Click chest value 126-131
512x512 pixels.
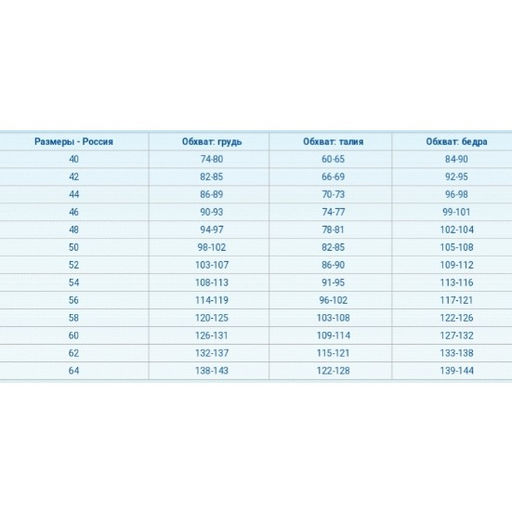[212, 335]
